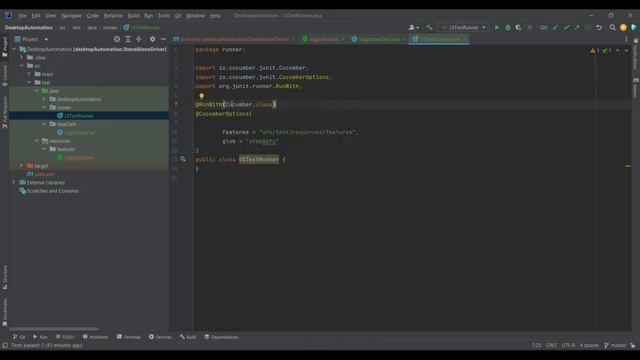
Task: Open the Refactor menu
Action: [113, 16]
